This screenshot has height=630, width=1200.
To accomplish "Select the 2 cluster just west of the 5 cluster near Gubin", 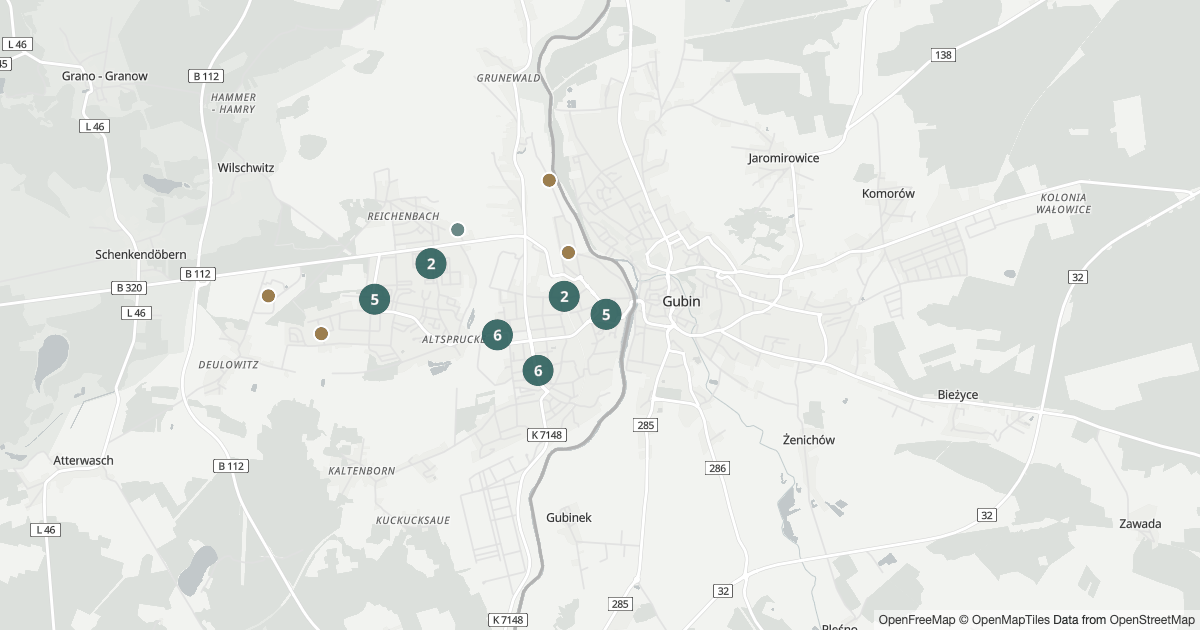I will (x=564, y=296).
